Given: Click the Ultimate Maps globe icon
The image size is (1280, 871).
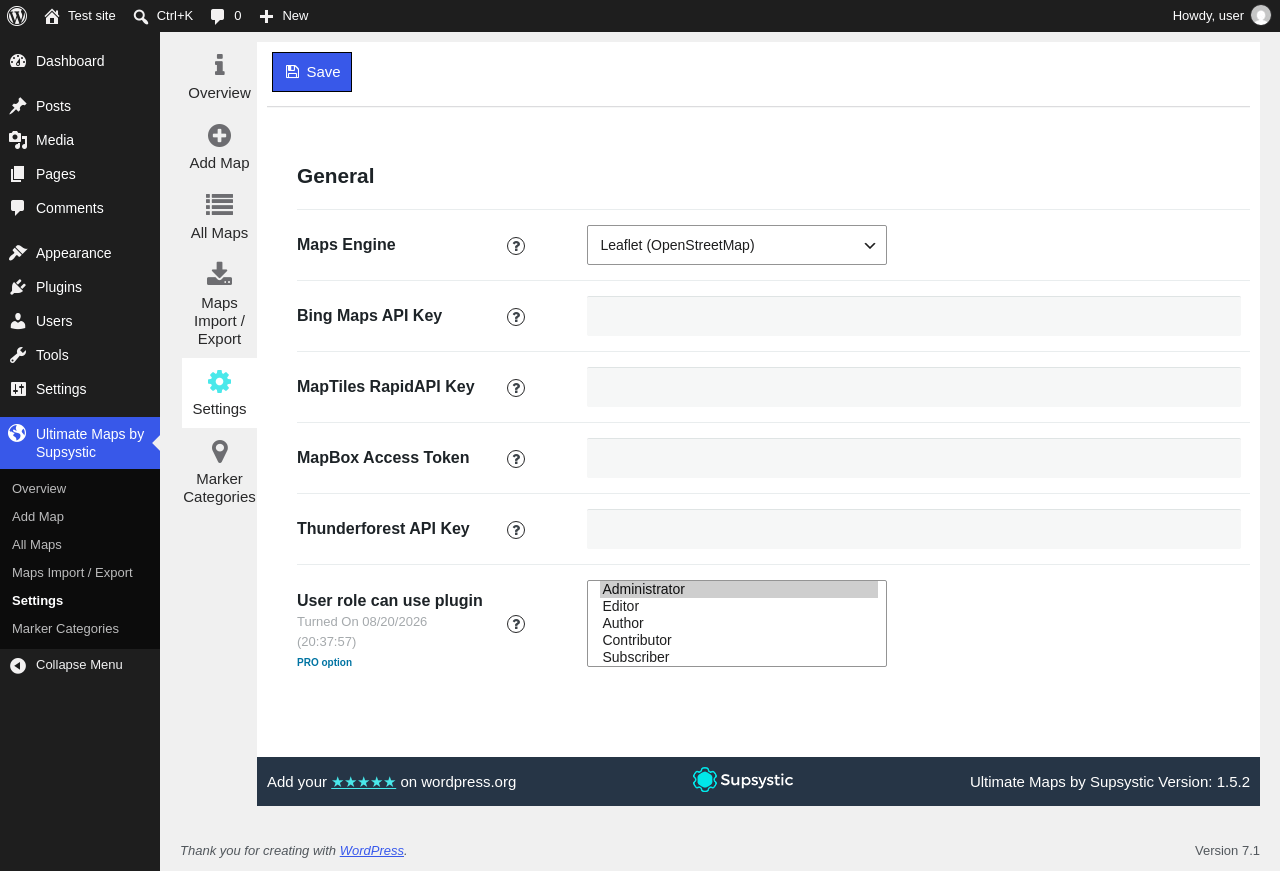Looking at the screenshot, I should (17, 433).
